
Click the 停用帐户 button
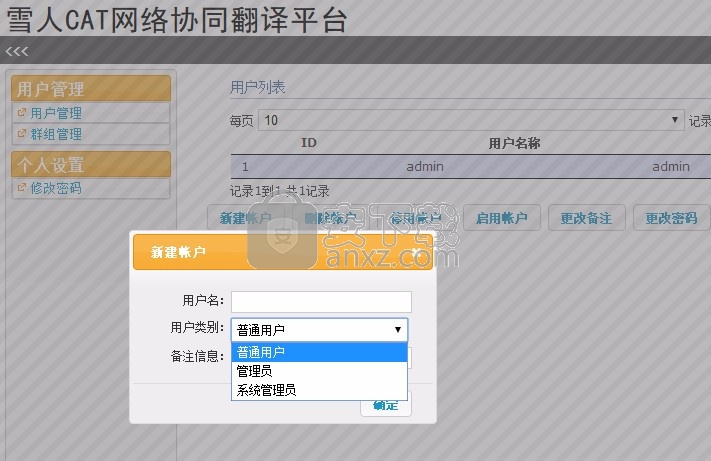point(416,218)
